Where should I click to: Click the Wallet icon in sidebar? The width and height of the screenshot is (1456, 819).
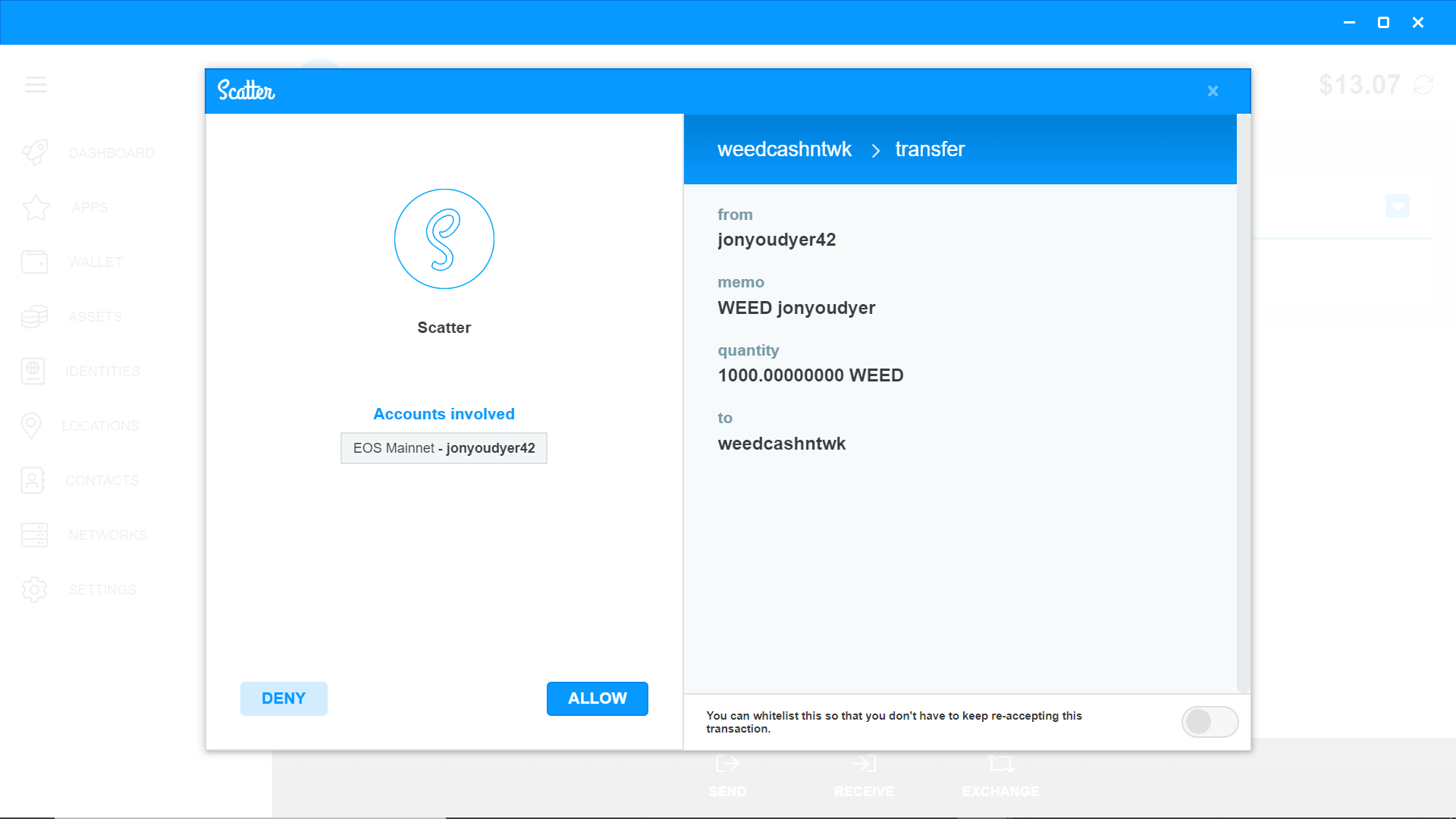(x=35, y=262)
